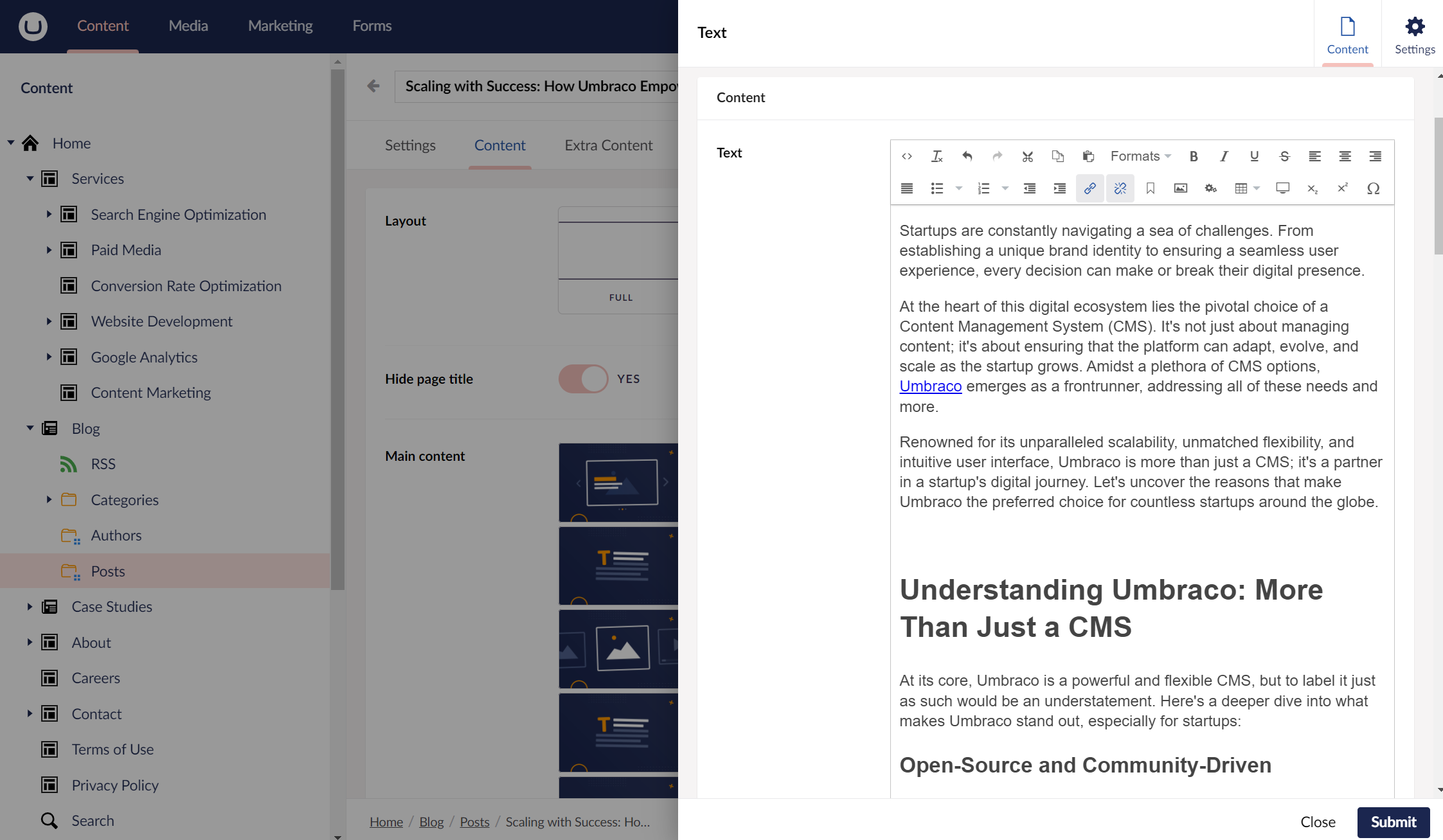Switch to the Settings tab in the Text panel
Viewport: 1443px width, 840px height.
(x=1414, y=34)
